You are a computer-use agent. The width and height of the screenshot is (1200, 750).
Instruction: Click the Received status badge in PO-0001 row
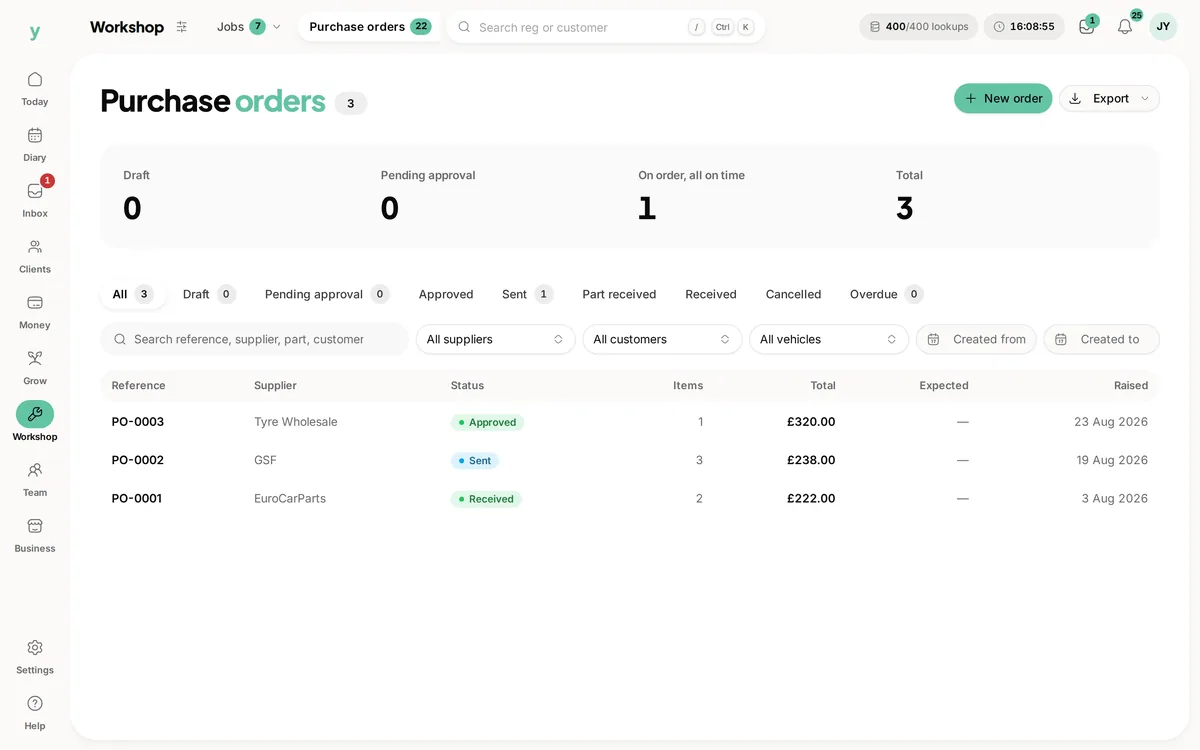(x=486, y=499)
